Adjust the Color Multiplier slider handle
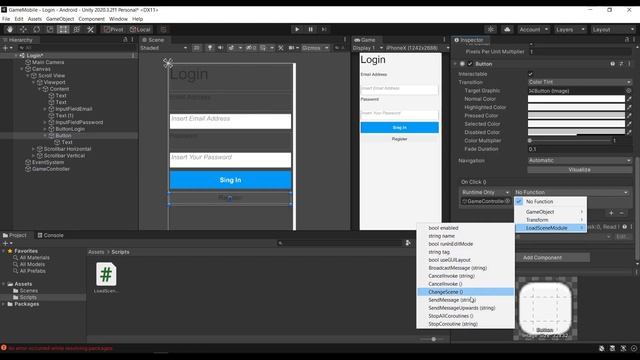The height and width of the screenshot is (360, 640). pos(530,140)
